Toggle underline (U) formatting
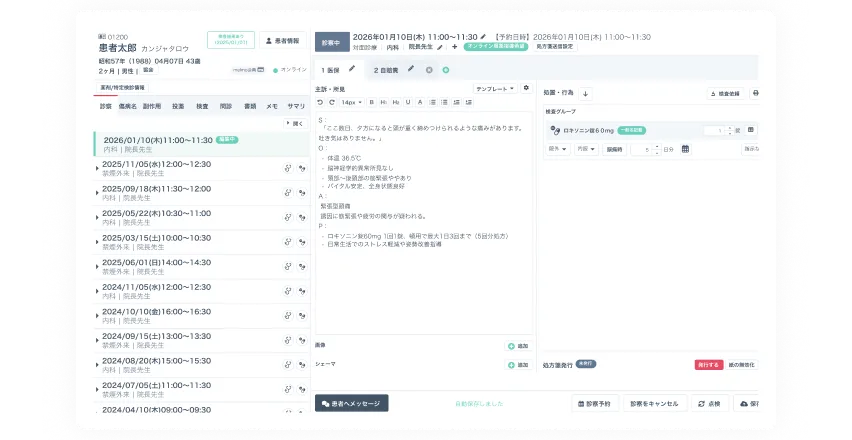 coord(408,102)
